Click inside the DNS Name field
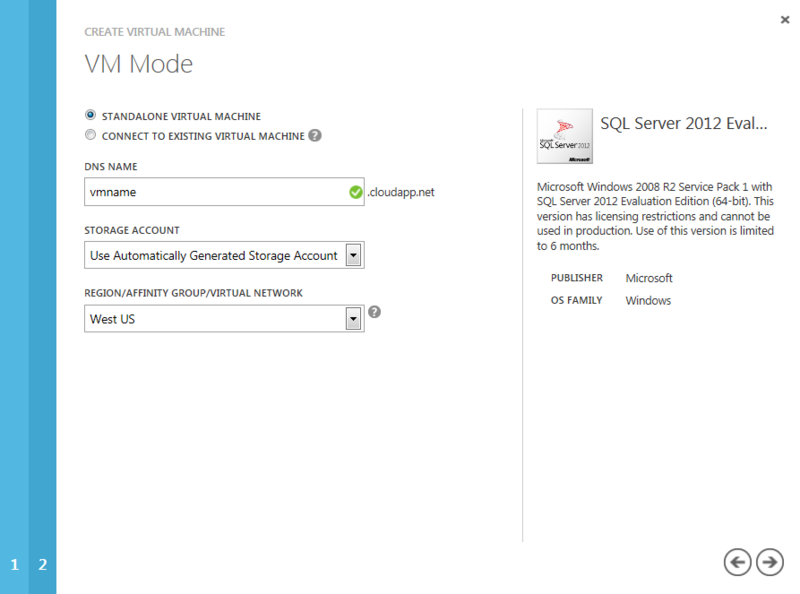The width and height of the screenshot is (800, 594). click(200, 191)
